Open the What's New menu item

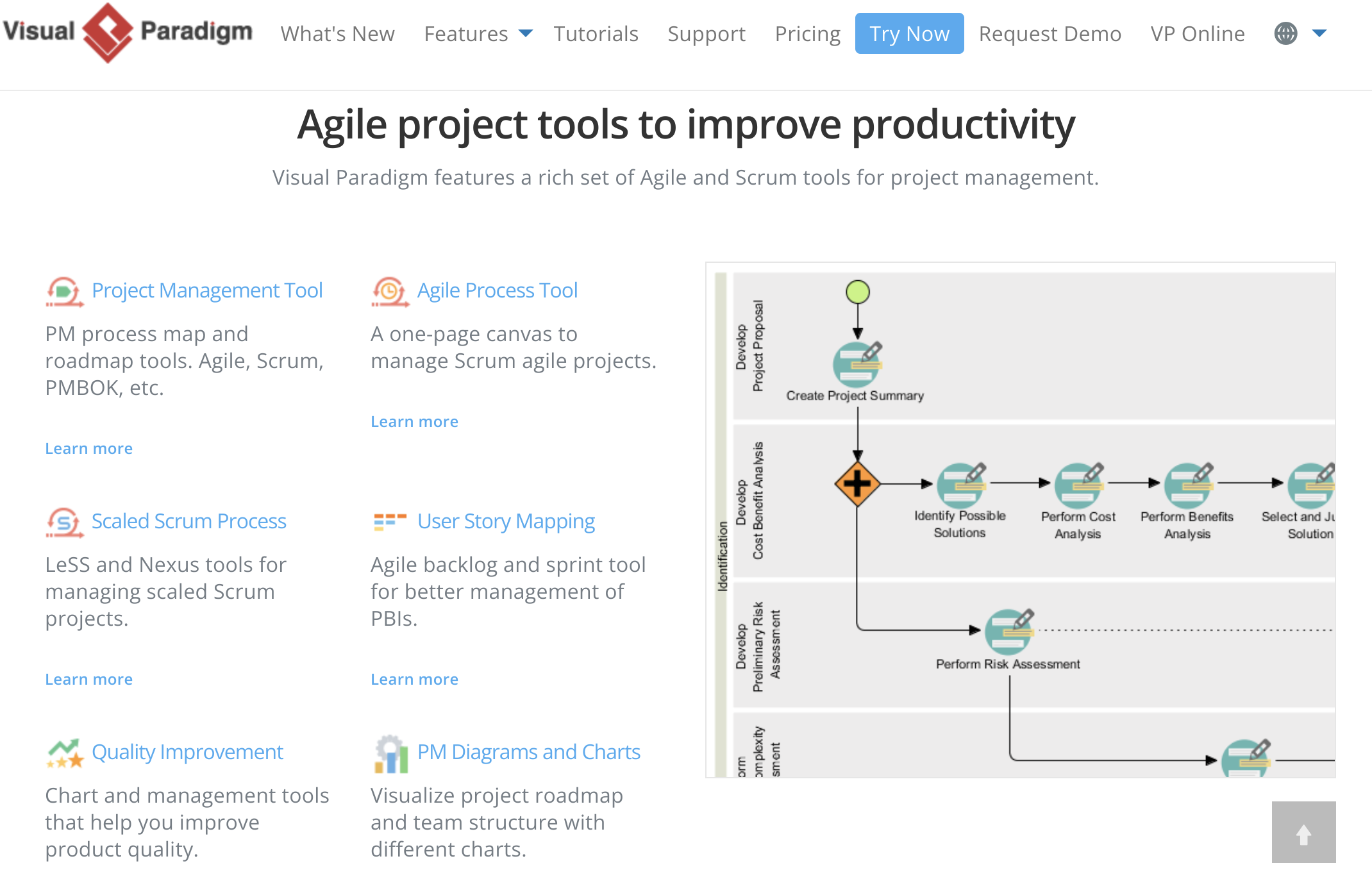337,33
